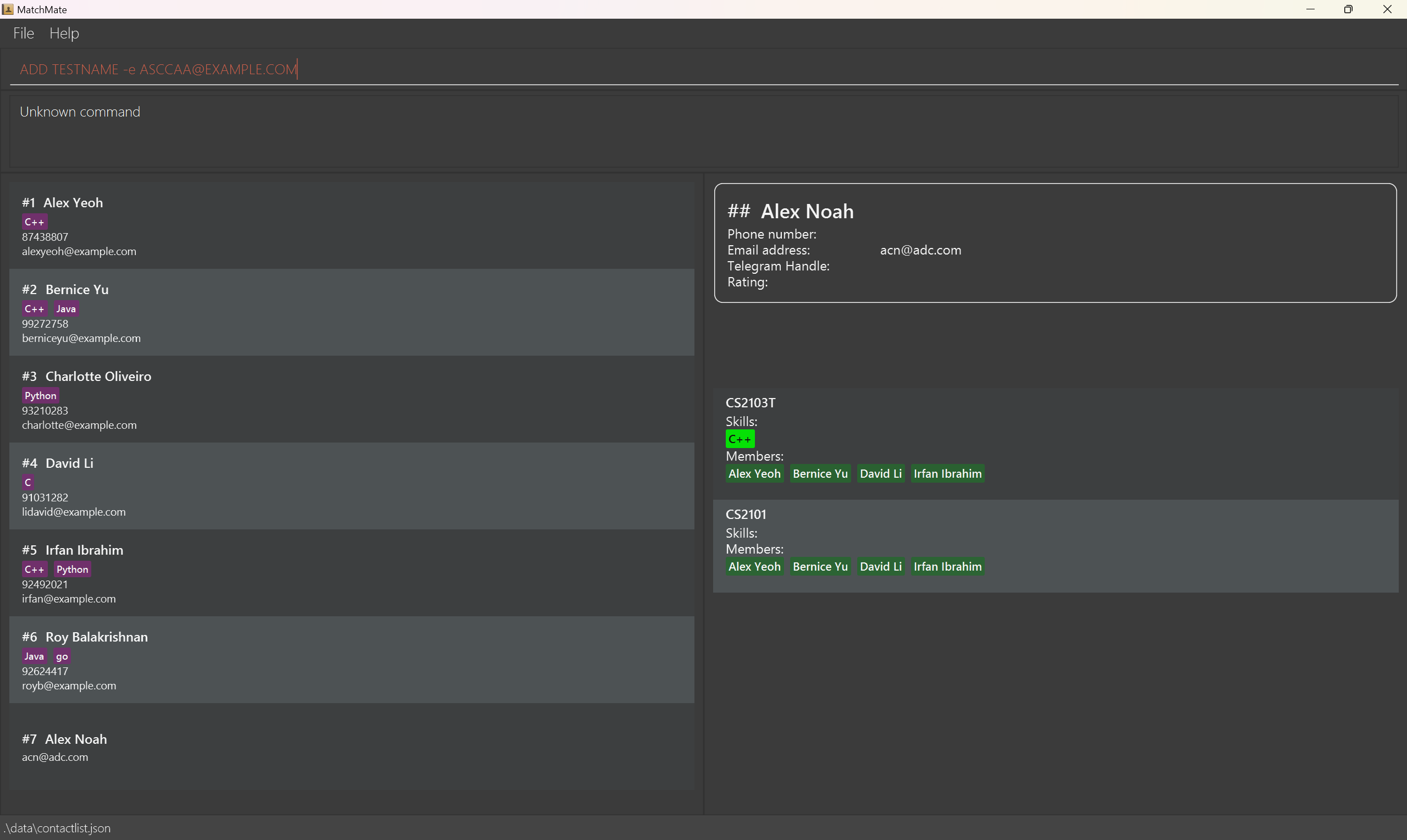The image size is (1407, 840).
Task: Select contact Alex Yeoh in list
Action: click(x=351, y=226)
